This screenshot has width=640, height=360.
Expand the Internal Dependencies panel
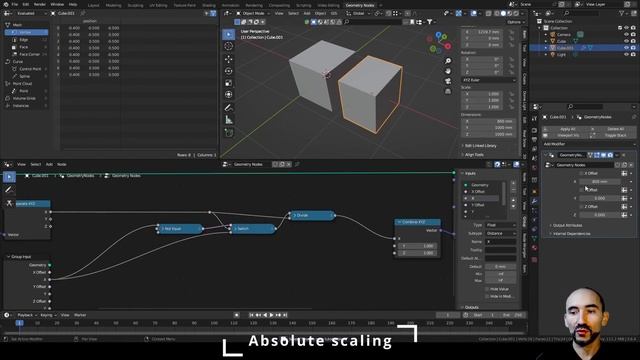[571, 234]
